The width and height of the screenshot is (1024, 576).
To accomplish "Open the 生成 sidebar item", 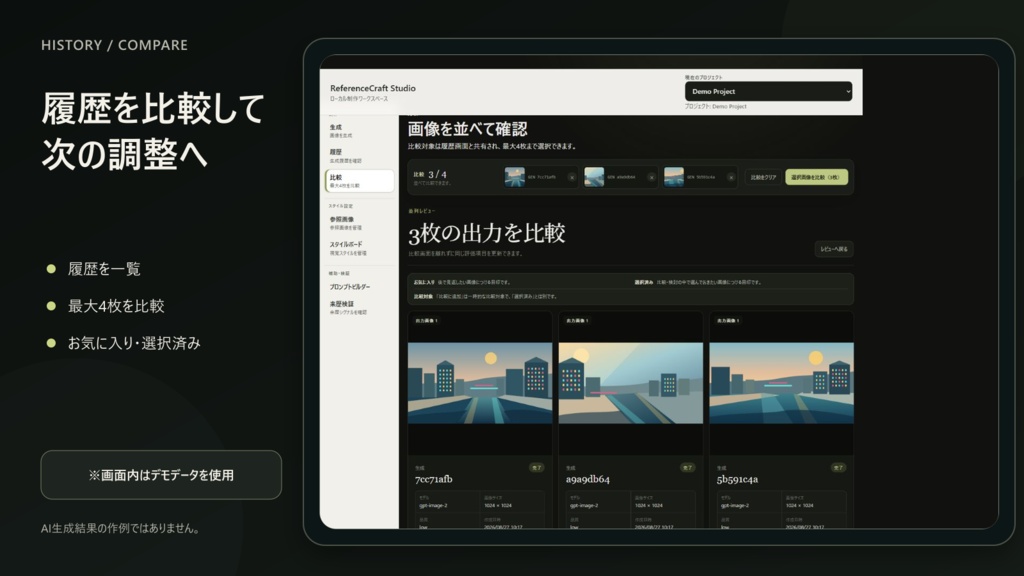I will pos(359,131).
